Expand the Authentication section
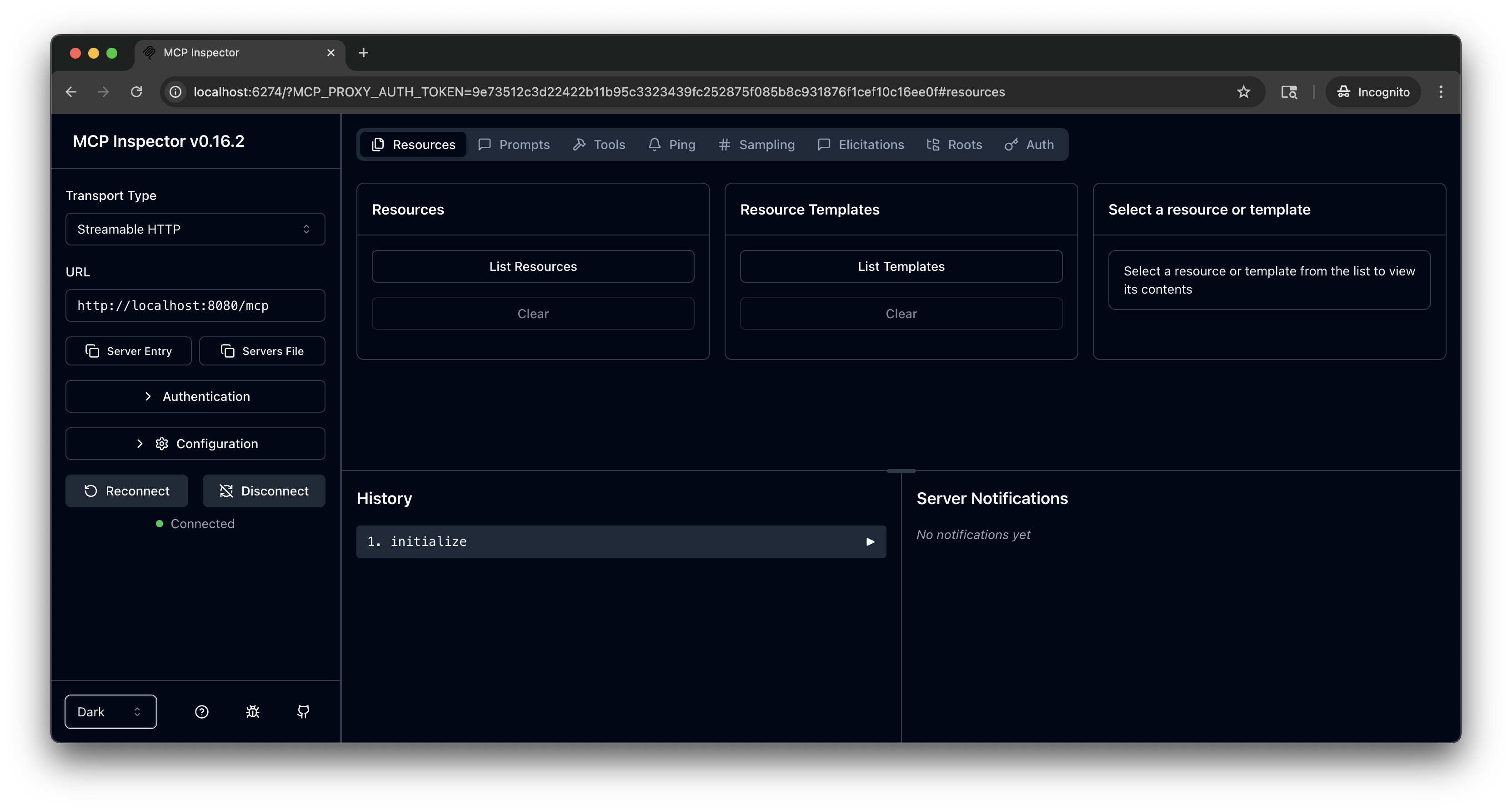Image resolution: width=1512 pixels, height=810 pixels. click(x=195, y=396)
